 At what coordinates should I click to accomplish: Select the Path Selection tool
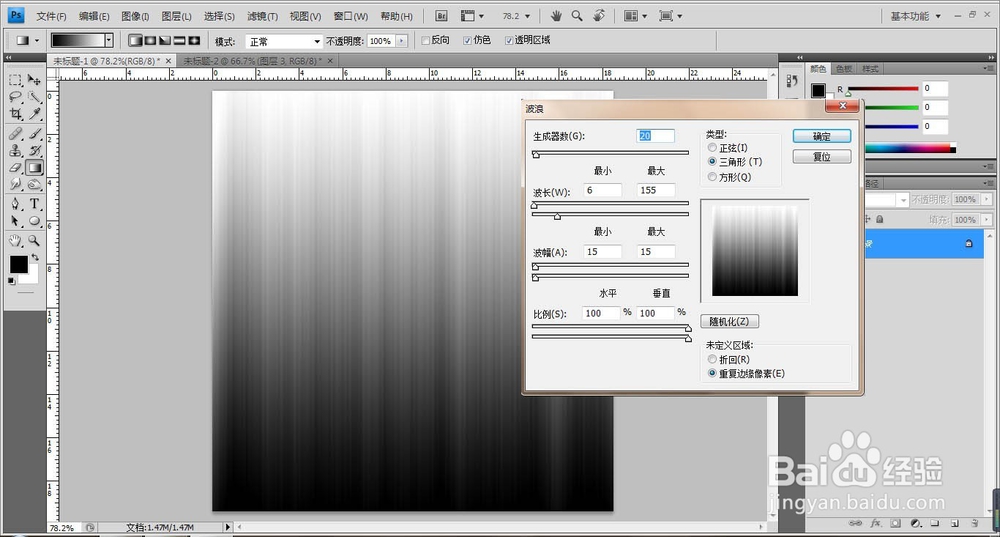tap(15, 221)
